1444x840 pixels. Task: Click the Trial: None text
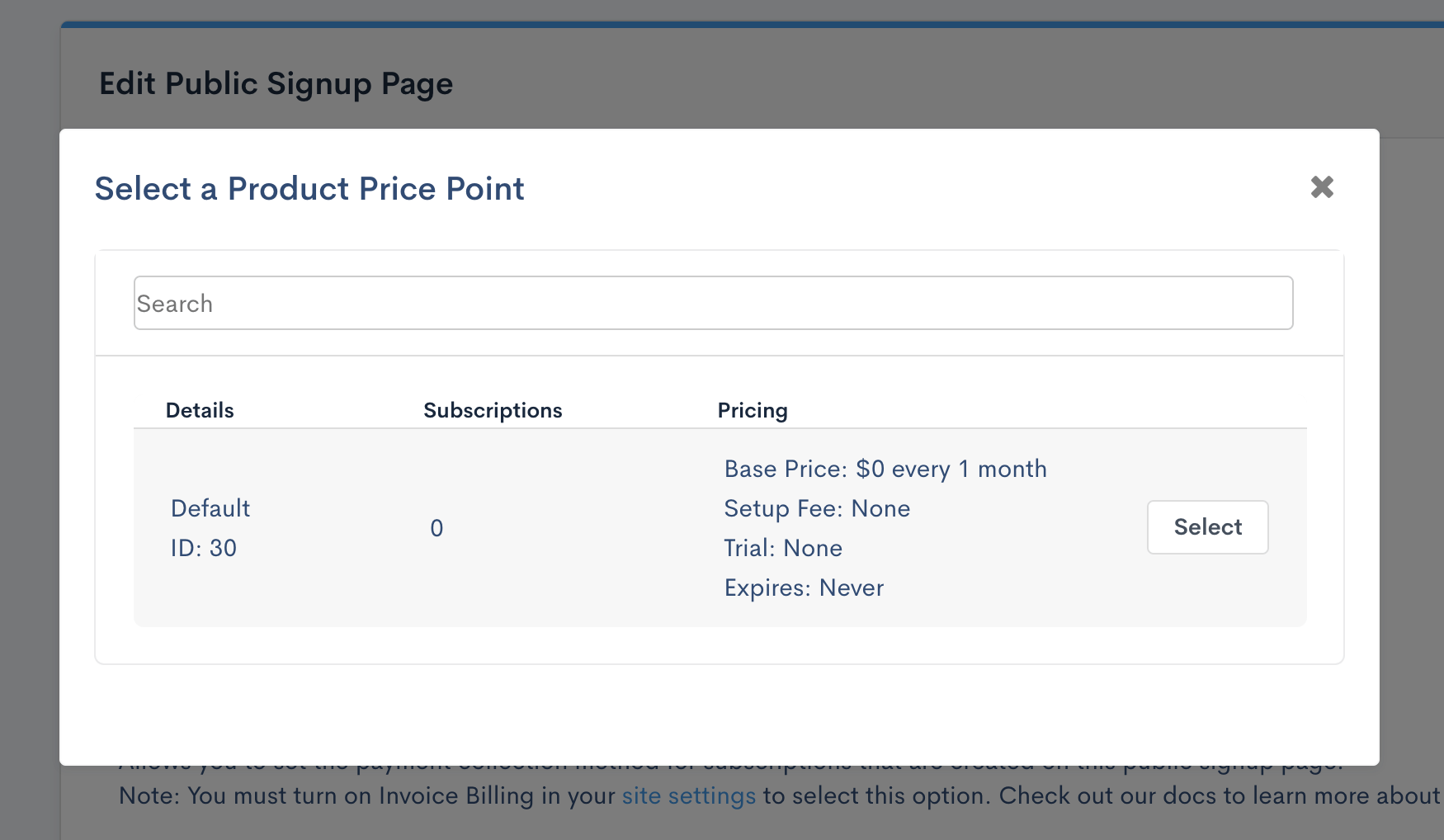[x=783, y=548]
